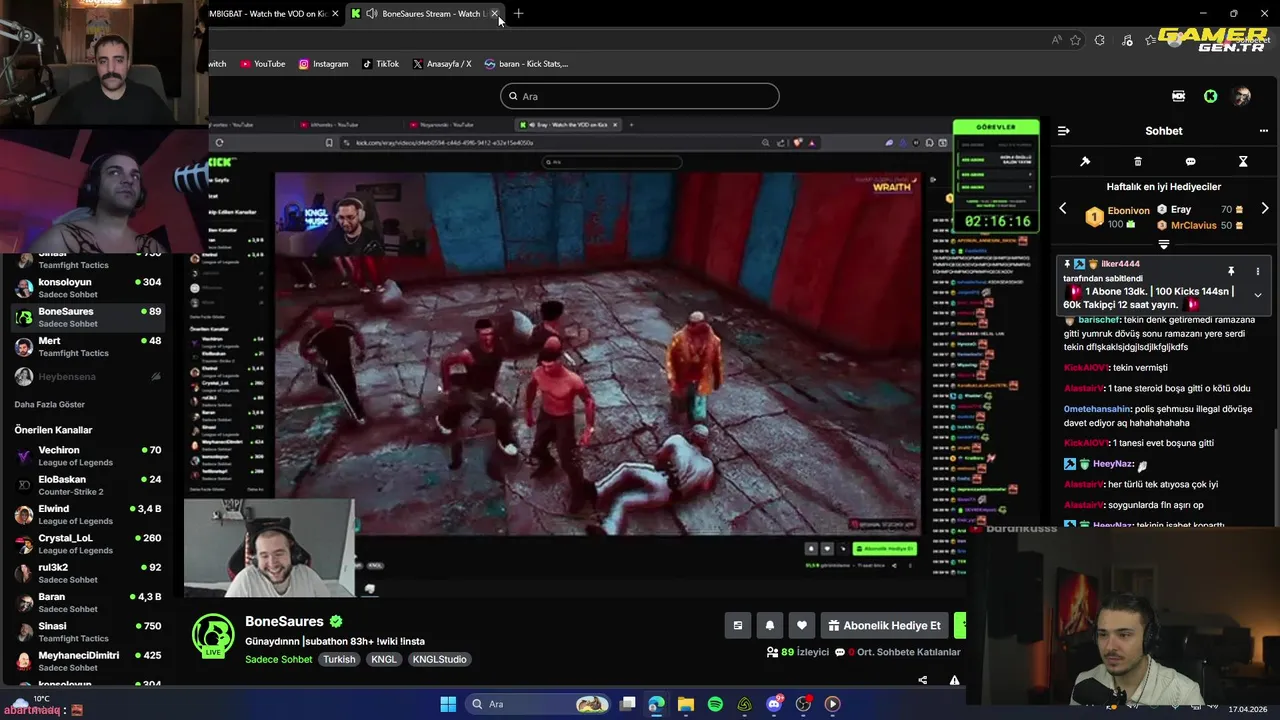This screenshot has width=1280, height=720.
Task: Open MeyhaneciDimitri recommended channel
Action: coord(87,661)
